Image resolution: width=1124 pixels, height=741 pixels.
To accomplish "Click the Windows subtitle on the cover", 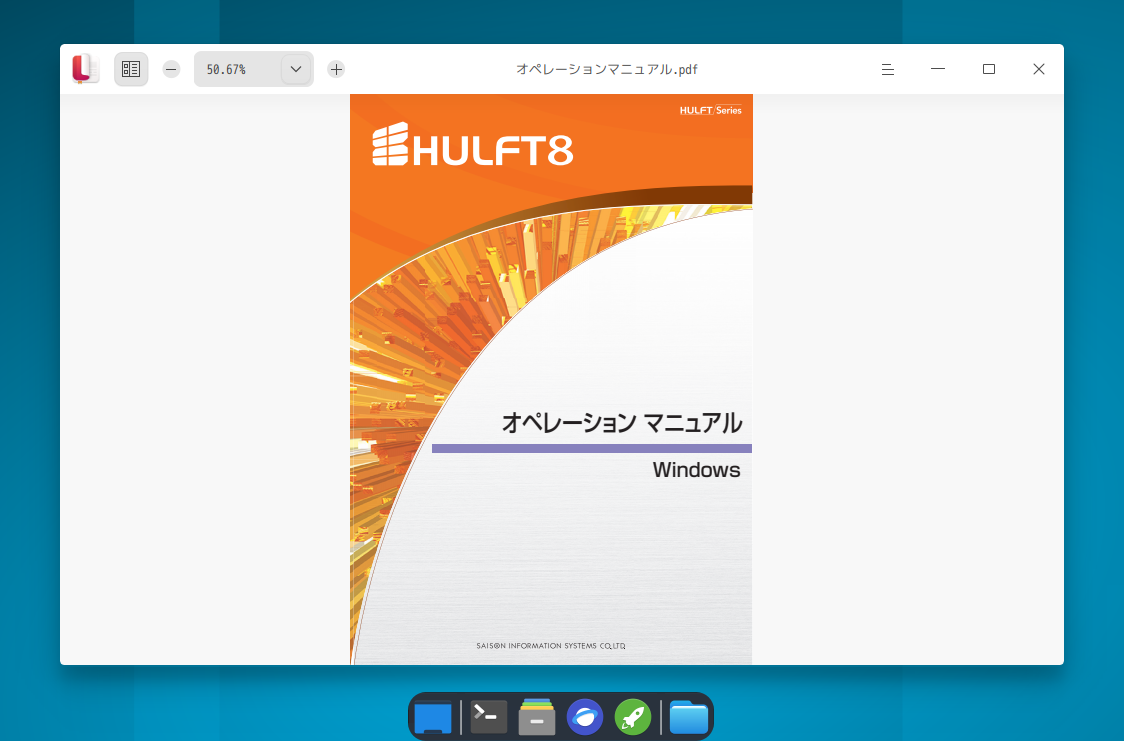I will [696, 470].
